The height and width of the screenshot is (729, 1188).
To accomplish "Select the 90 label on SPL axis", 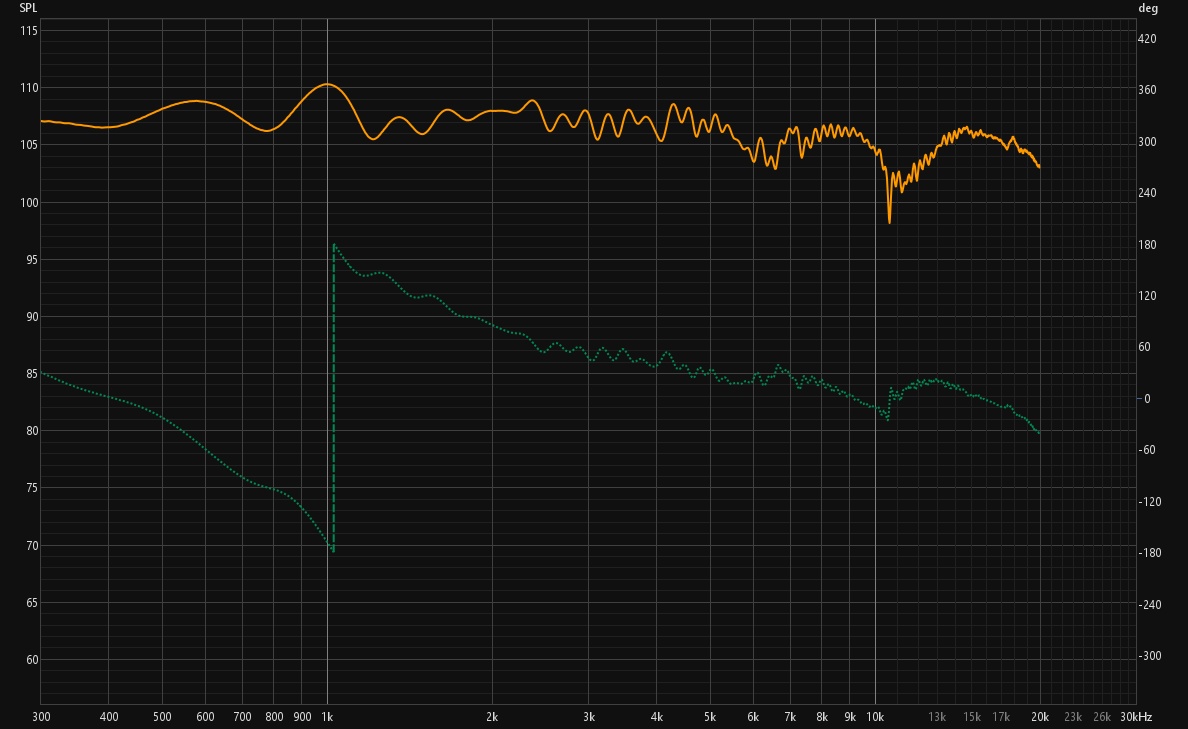I will (x=32, y=317).
